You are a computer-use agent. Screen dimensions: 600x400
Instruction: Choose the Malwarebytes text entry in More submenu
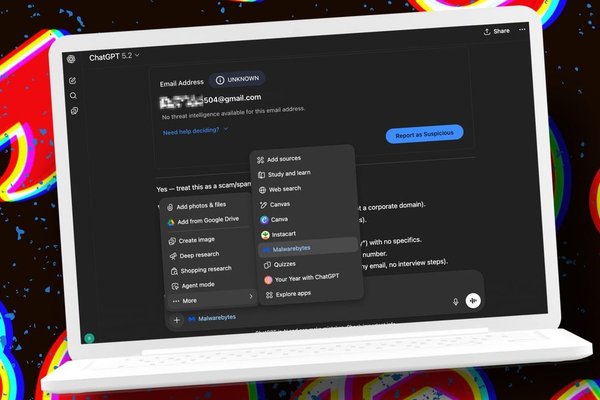click(292, 249)
